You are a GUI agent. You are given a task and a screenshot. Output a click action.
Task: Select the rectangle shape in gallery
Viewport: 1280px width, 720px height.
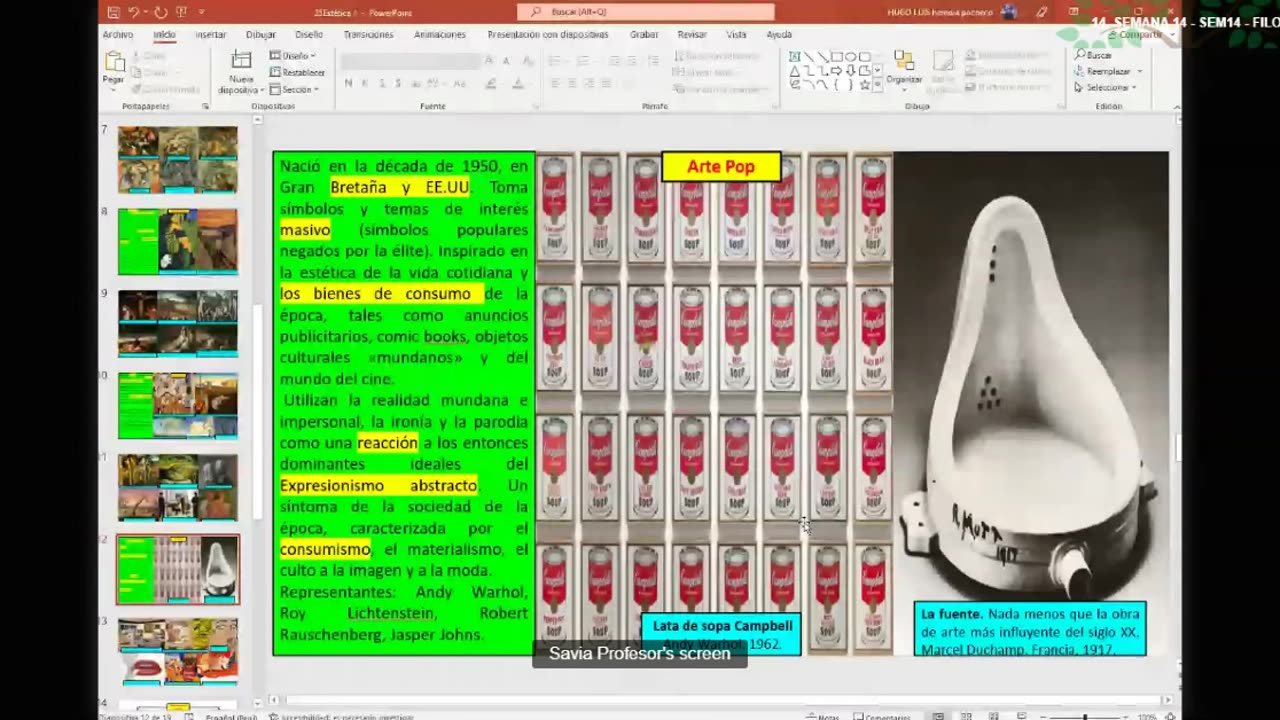click(837, 57)
